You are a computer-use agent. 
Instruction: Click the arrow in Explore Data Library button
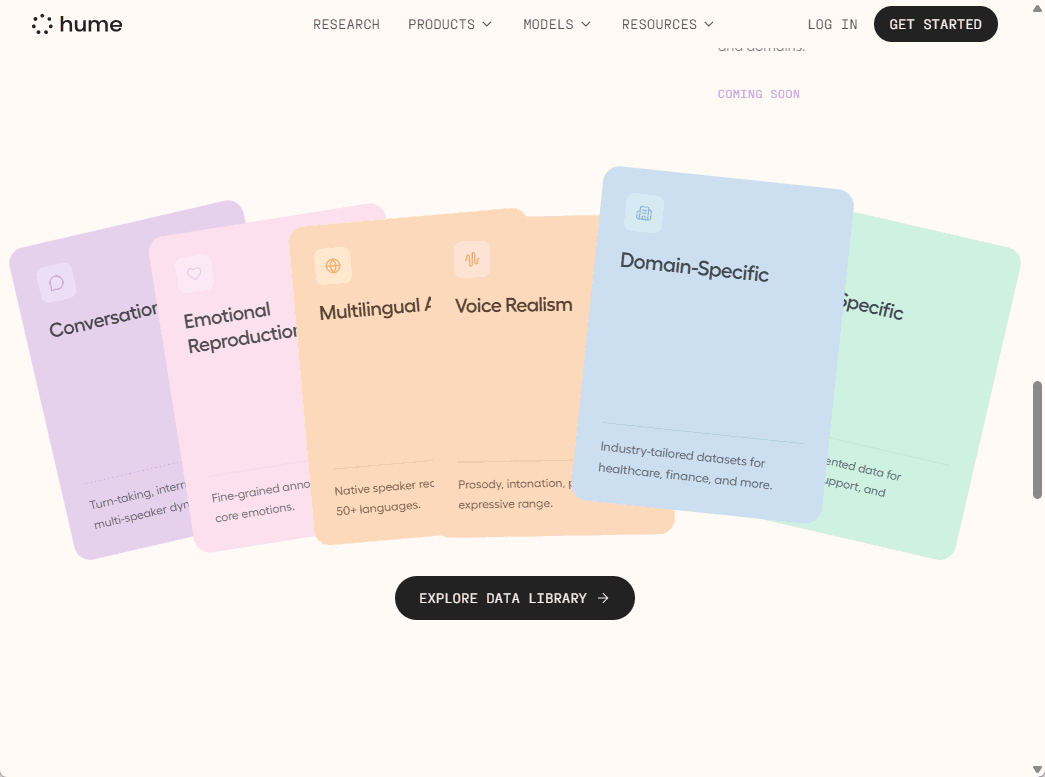pyautogui.click(x=603, y=598)
